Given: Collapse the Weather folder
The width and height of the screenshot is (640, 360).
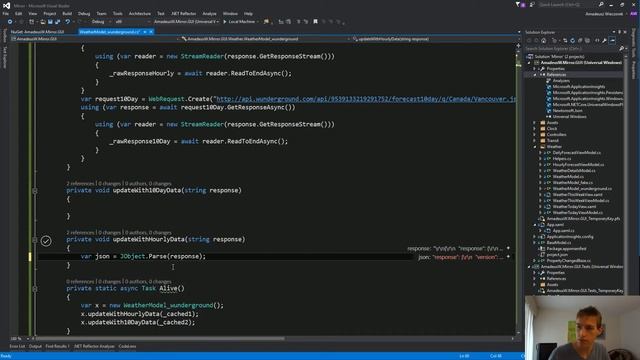Looking at the screenshot, I should [535, 147].
